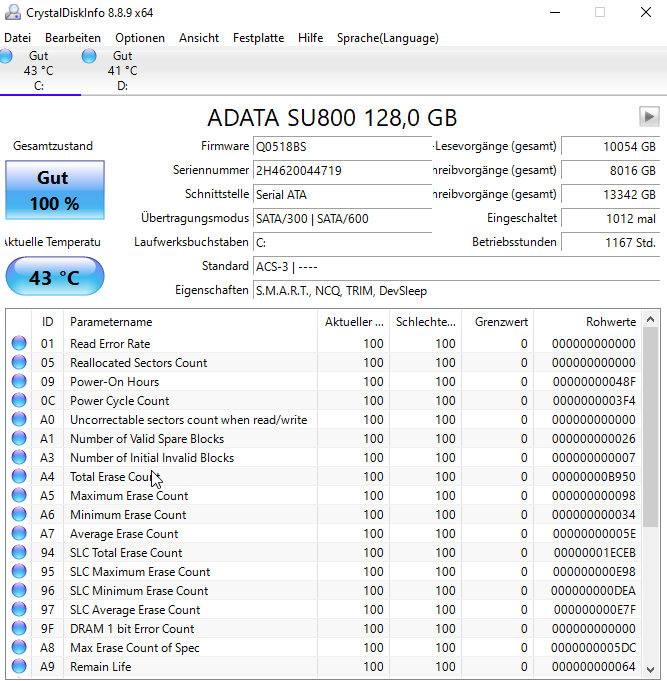Click status orb for DRAM 1 bit Error Count

[19, 628]
